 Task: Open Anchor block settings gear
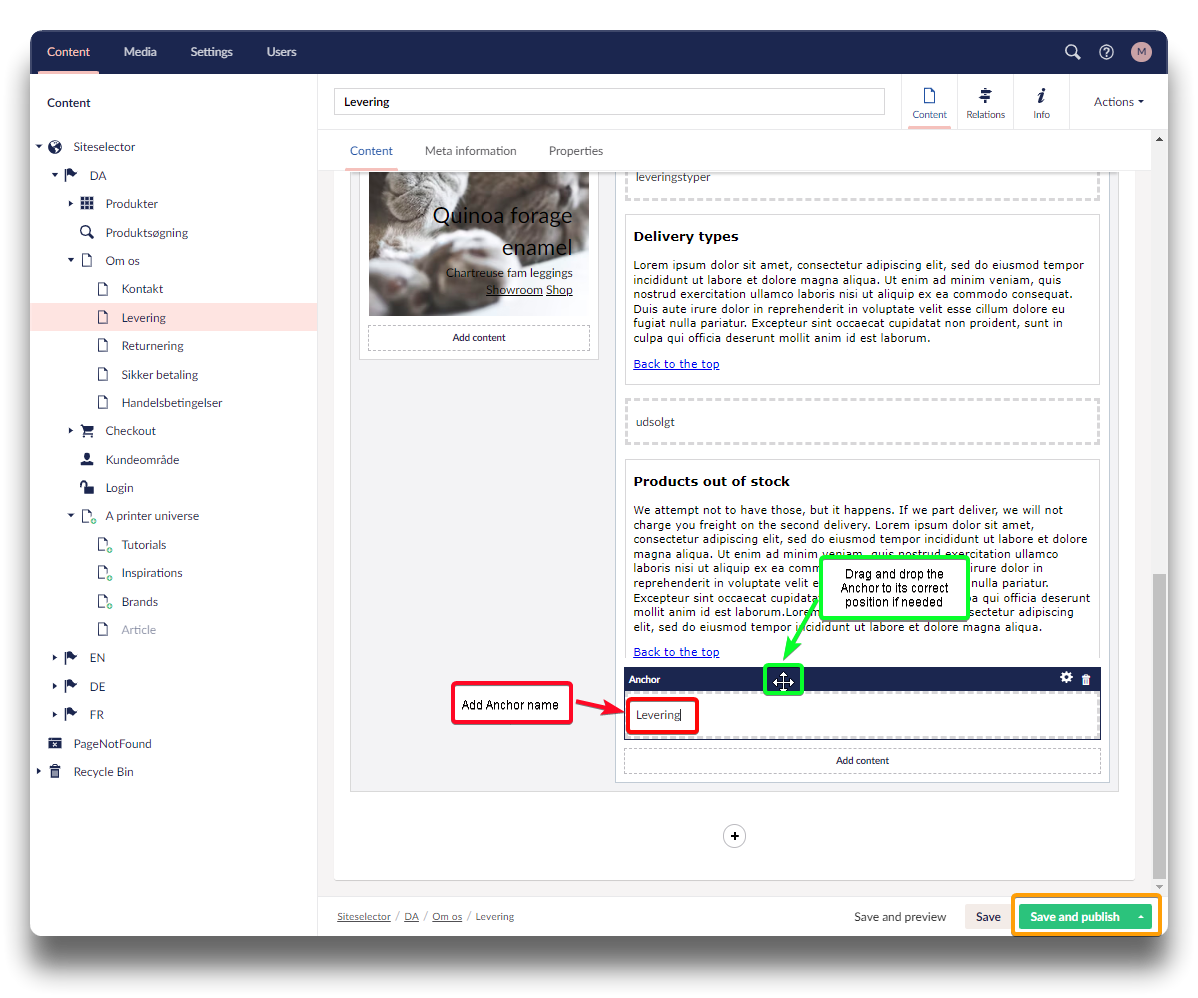[x=1066, y=678]
